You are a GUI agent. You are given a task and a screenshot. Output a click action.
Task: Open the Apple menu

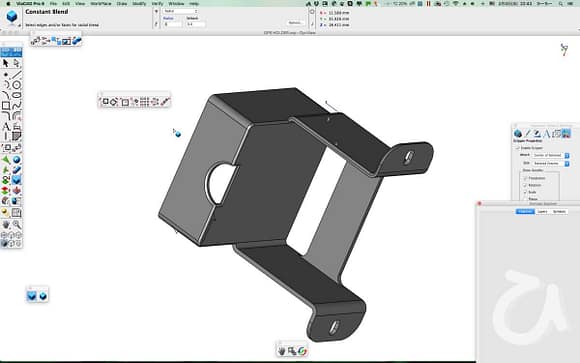click(x=8, y=3)
